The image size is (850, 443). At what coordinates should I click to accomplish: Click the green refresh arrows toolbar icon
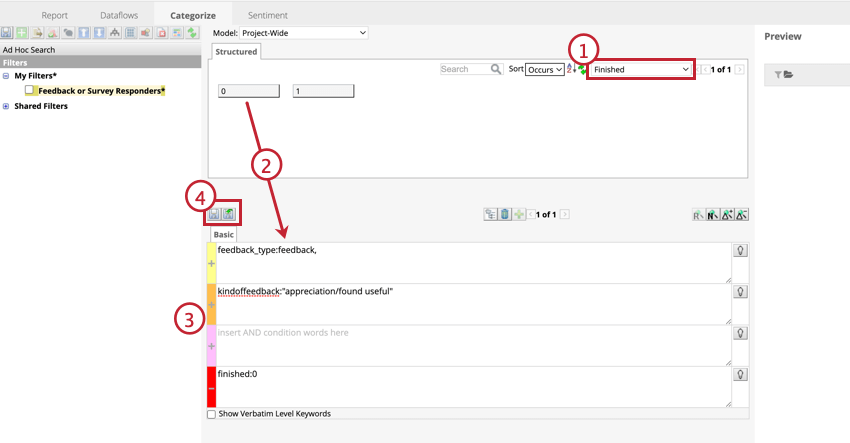coord(192,33)
